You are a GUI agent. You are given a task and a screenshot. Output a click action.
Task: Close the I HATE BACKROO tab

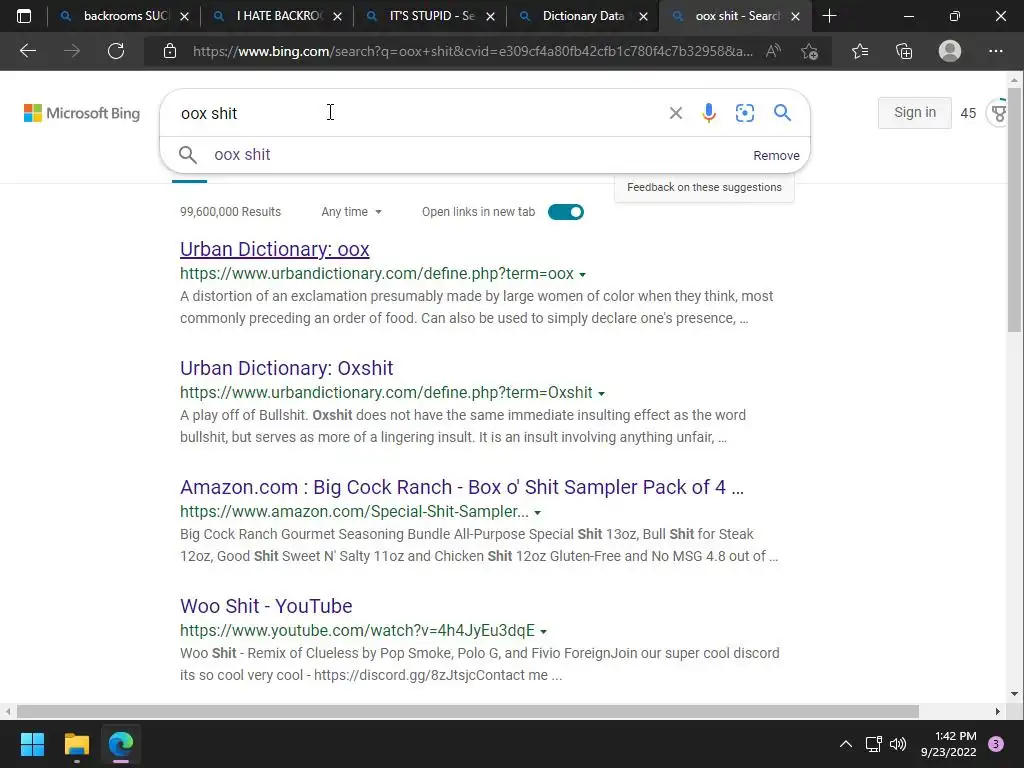click(x=337, y=16)
